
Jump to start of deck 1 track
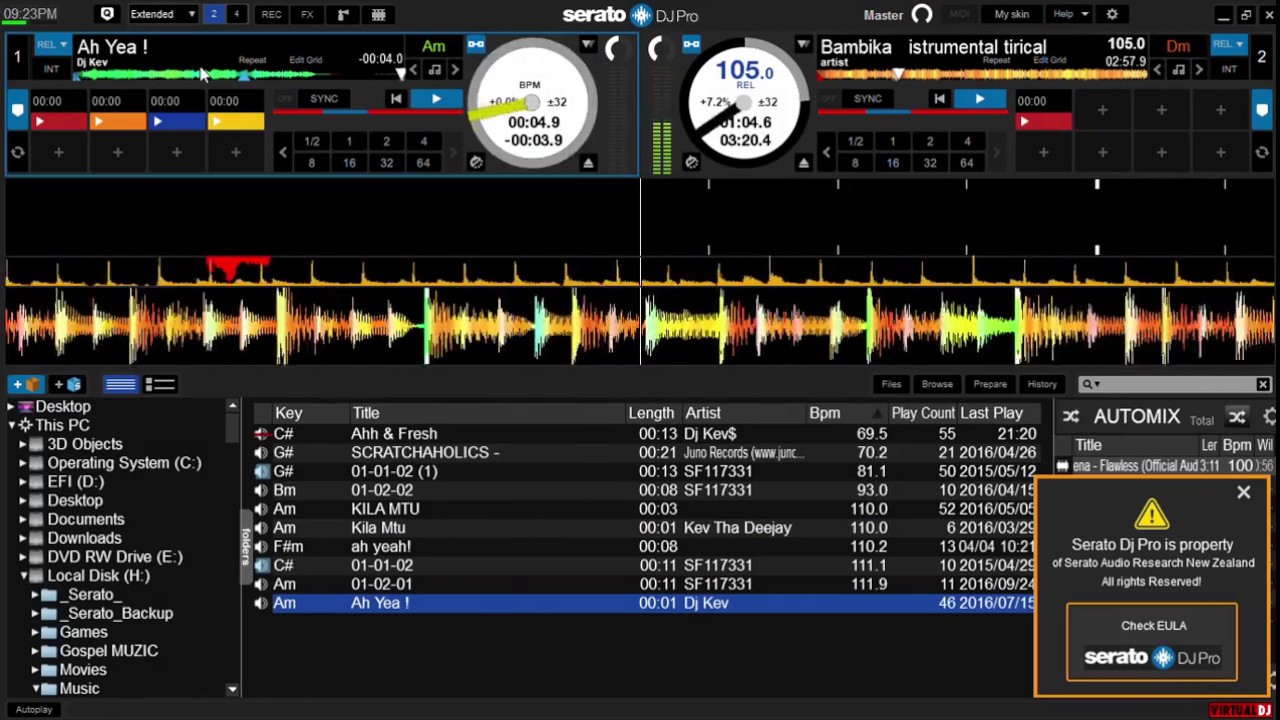click(x=396, y=99)
